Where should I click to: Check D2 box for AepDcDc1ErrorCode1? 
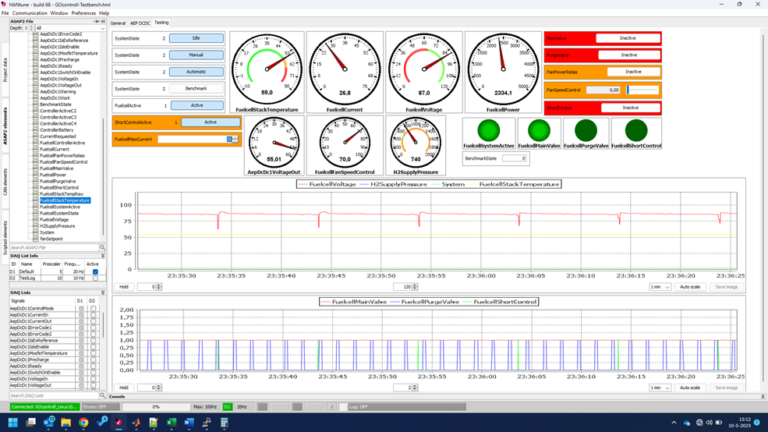[x=93, y=328]
